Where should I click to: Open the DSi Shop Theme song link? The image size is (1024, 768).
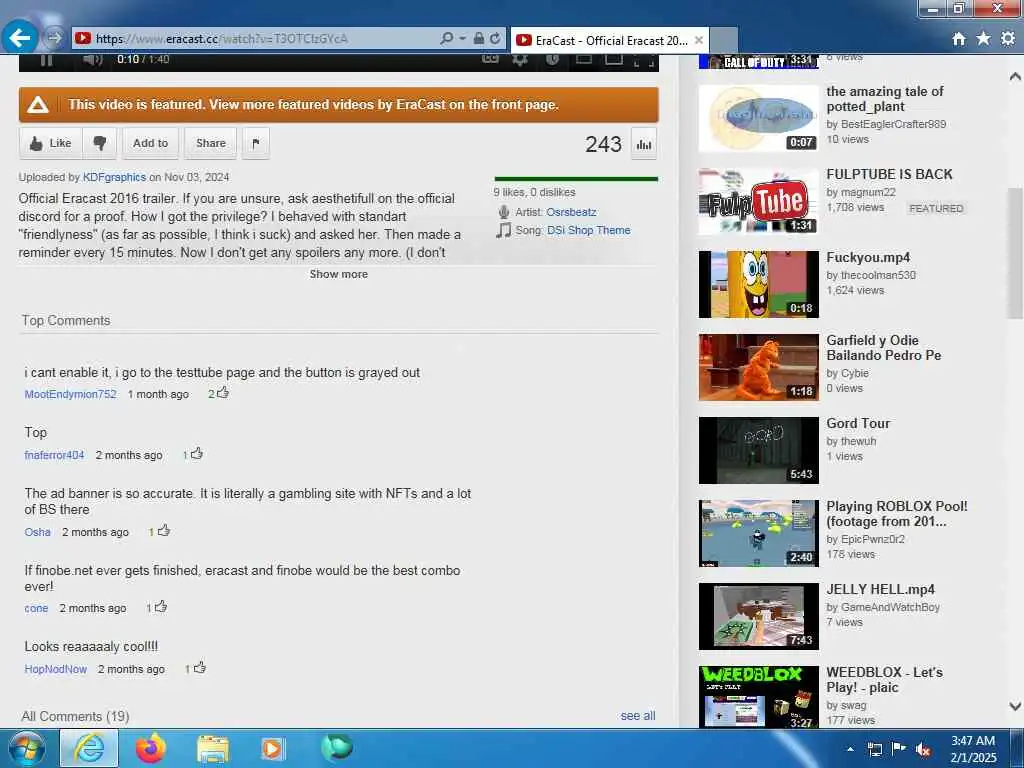click(589, 231)
